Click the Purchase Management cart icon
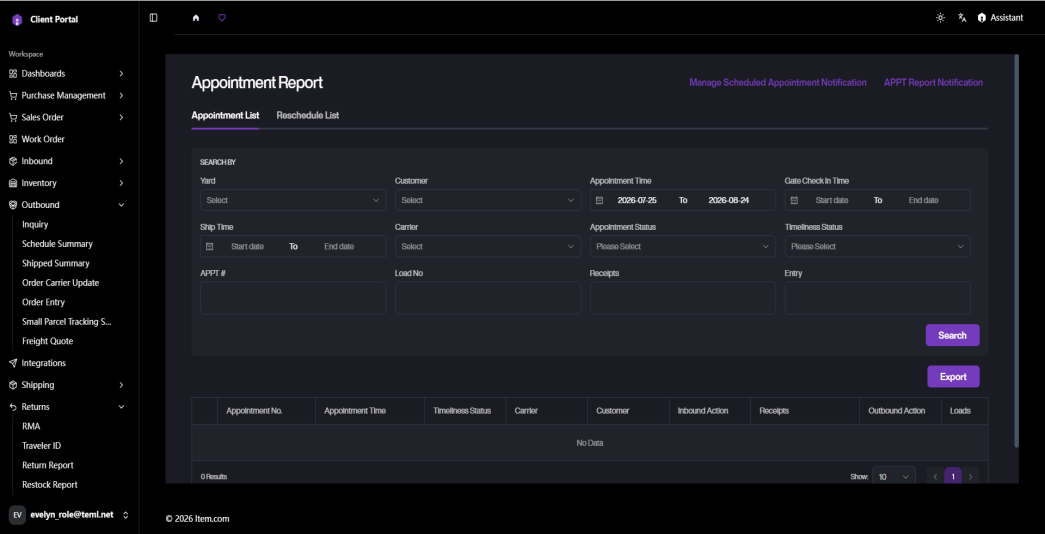1045x534 pixels. point(13,95)
